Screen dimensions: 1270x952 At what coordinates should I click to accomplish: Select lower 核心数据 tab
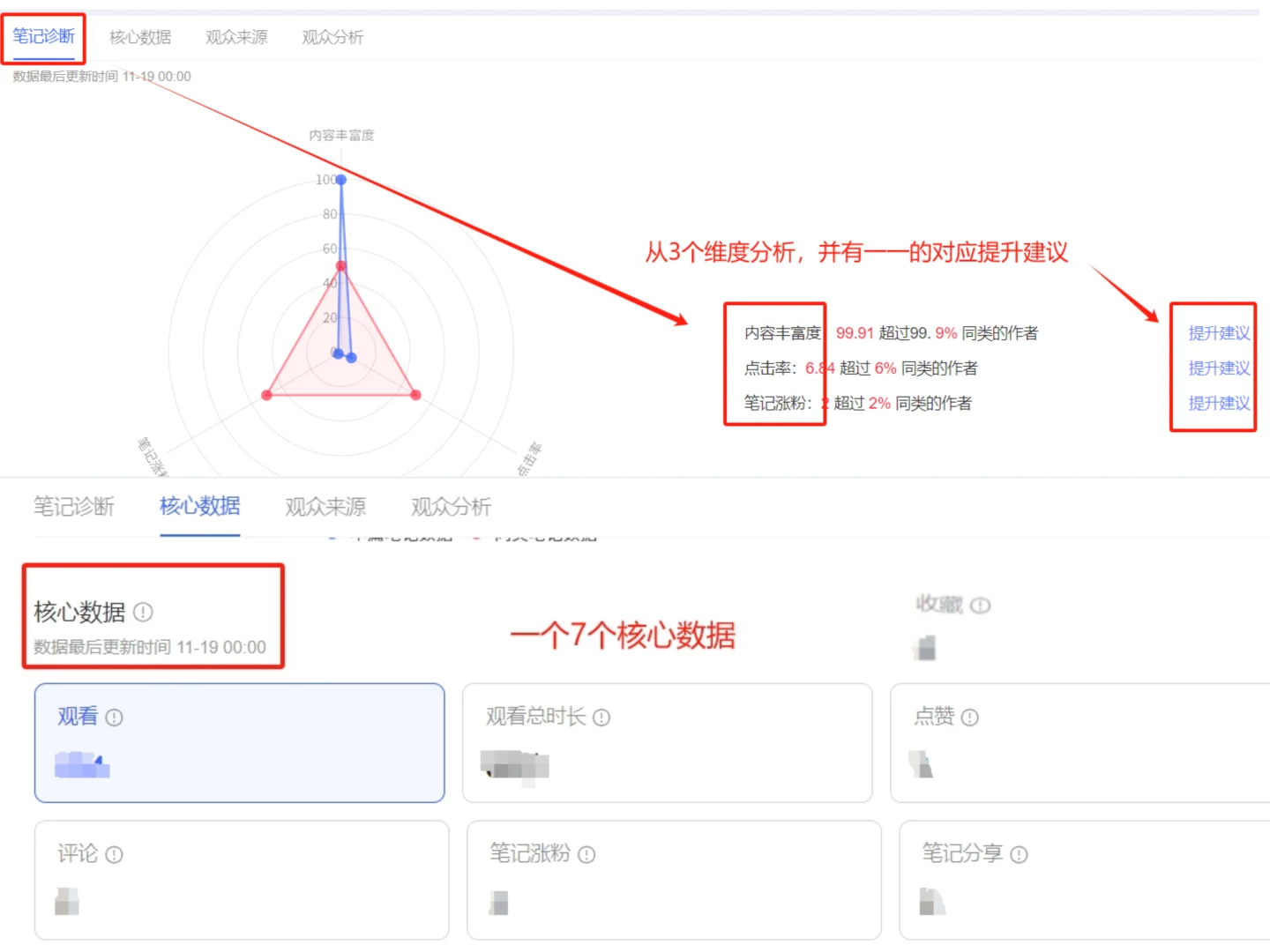click(x=200, y=506)
